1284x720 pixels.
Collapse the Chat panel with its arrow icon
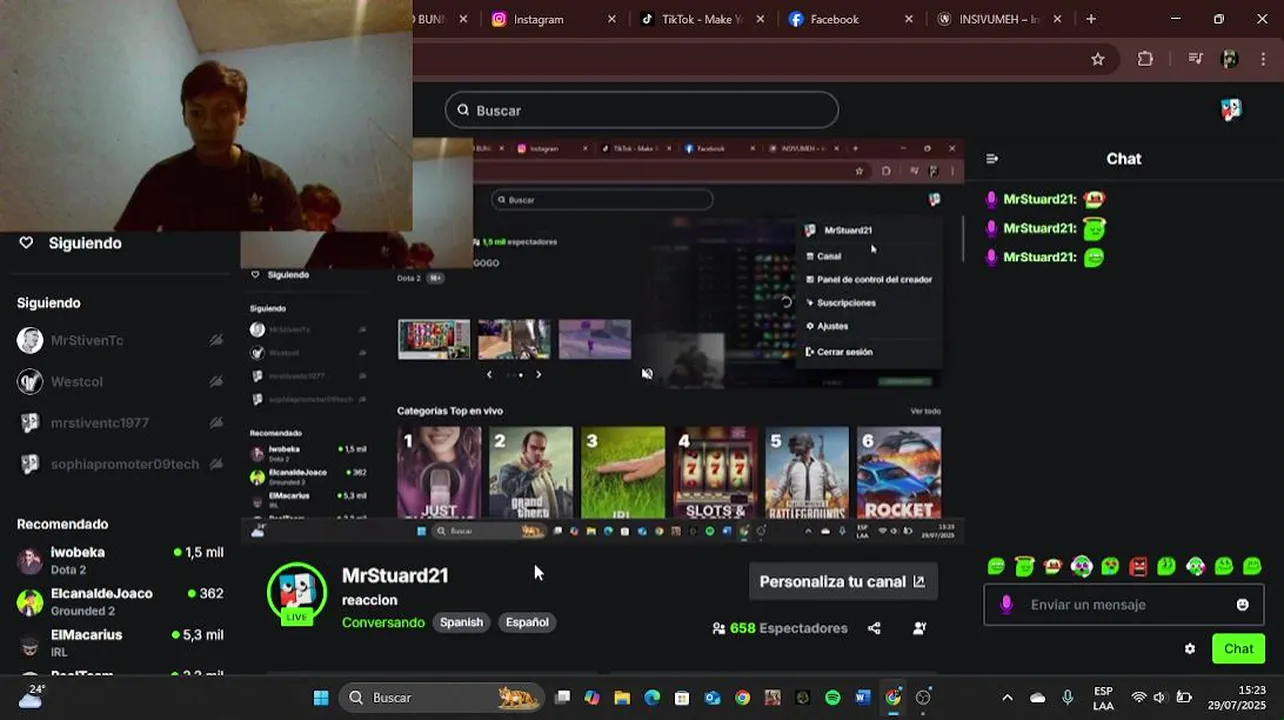coord(992,159)
